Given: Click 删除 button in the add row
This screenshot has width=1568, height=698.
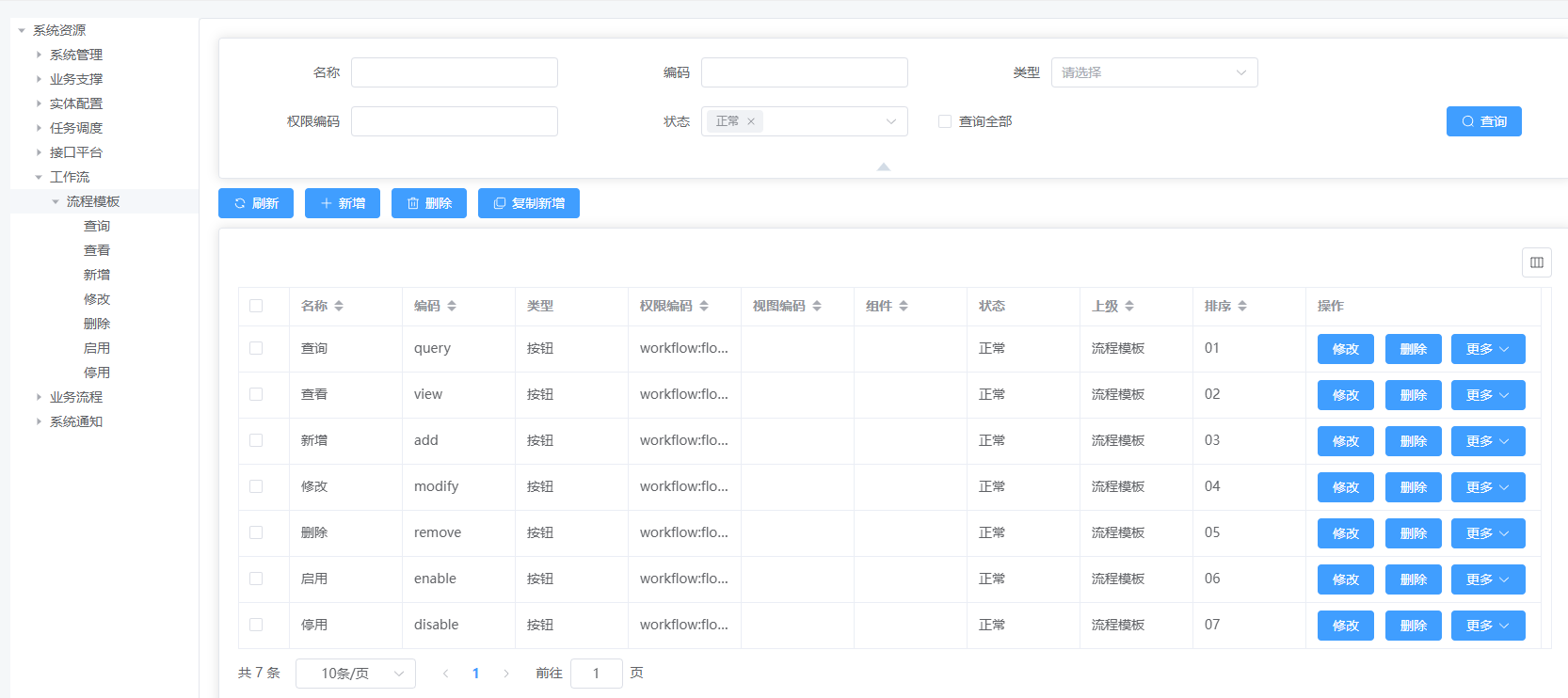Looking at the screenshot, I should (x=1414, y=441).
